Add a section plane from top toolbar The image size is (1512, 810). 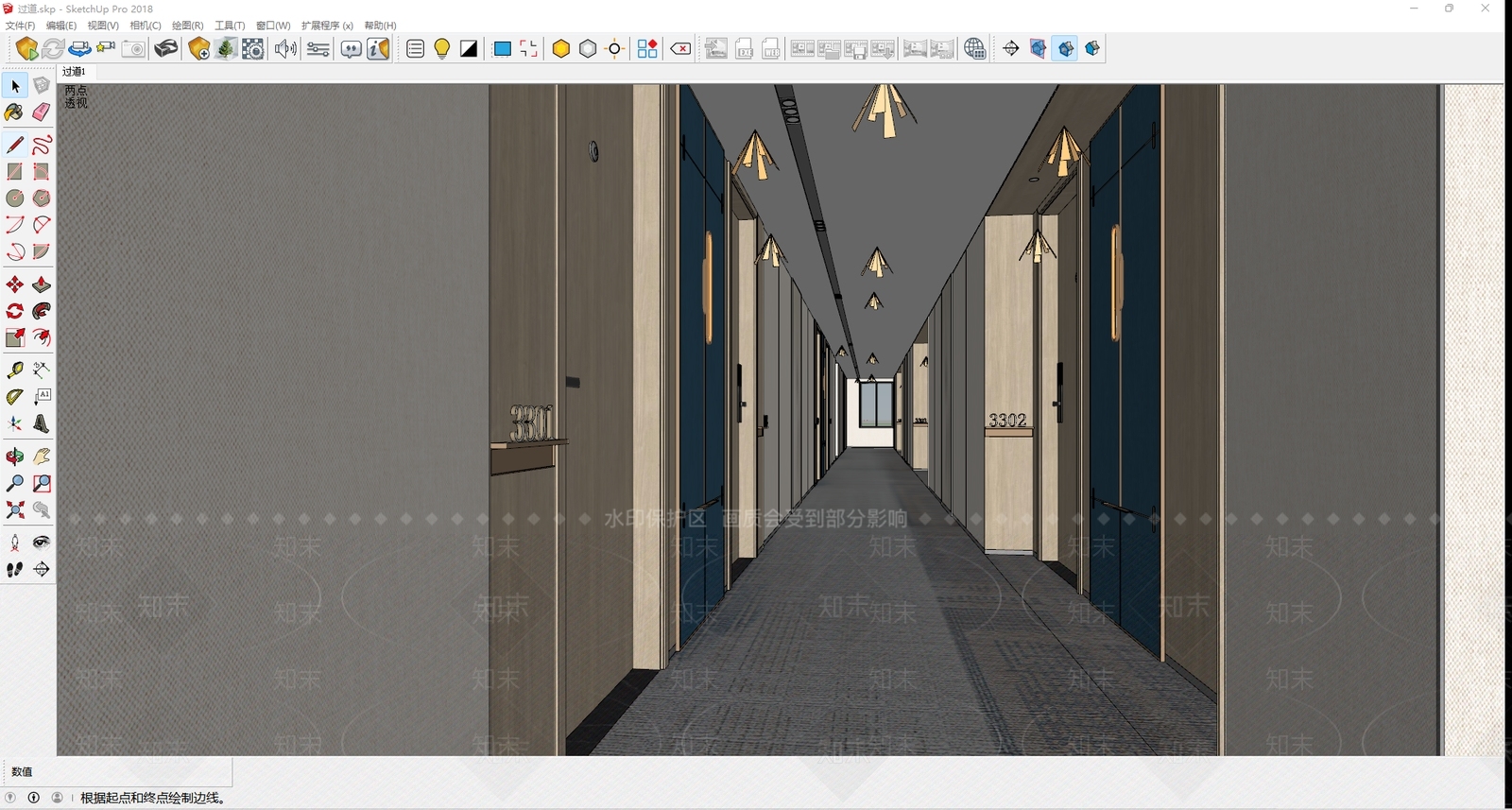(x=1011, y=49)
